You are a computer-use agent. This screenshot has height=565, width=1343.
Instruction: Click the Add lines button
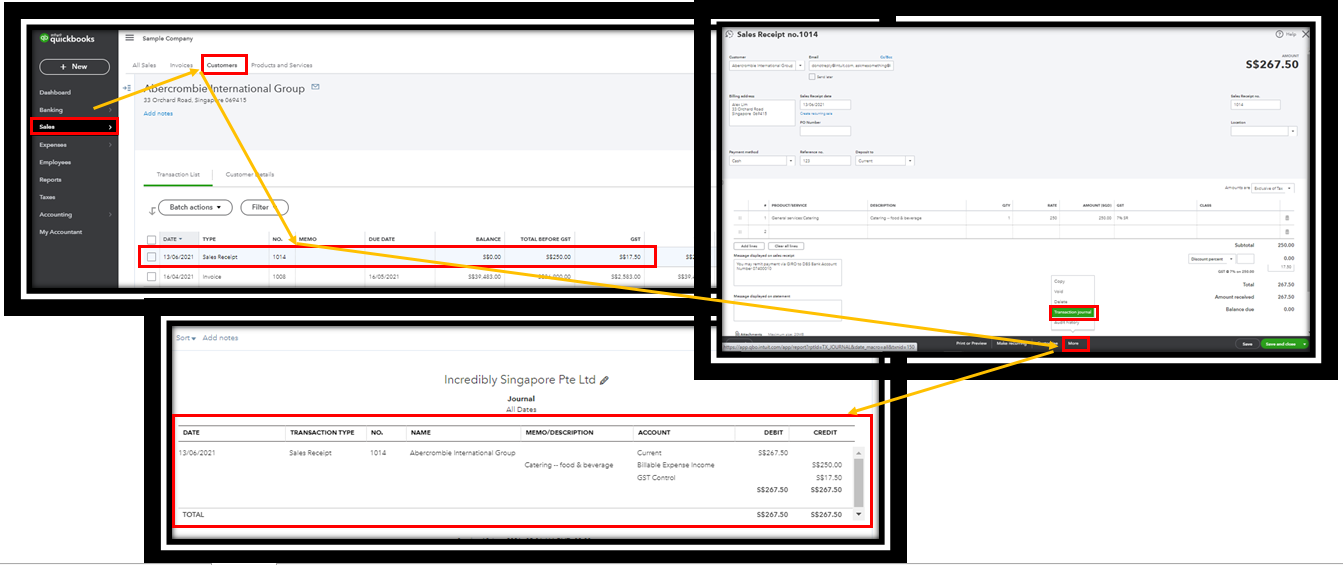click(x=749, y=246)
